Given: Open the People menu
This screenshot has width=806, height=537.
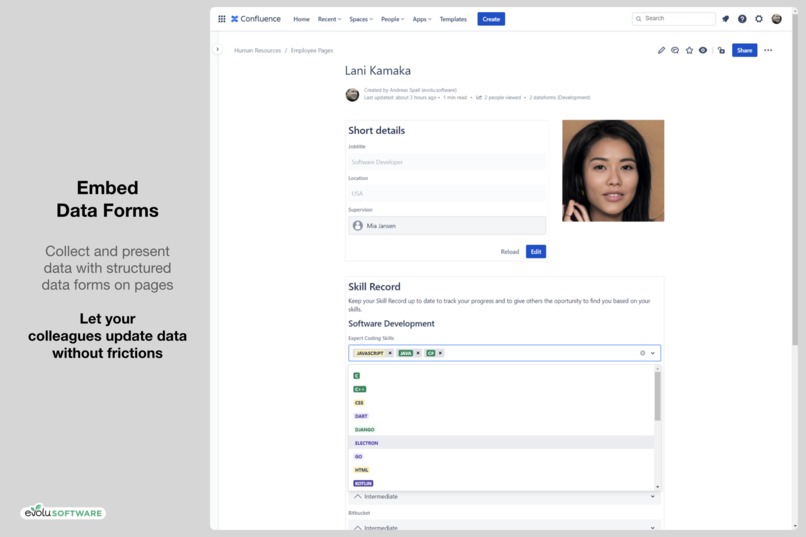Looking at the screenshot, I should point(392,19).
